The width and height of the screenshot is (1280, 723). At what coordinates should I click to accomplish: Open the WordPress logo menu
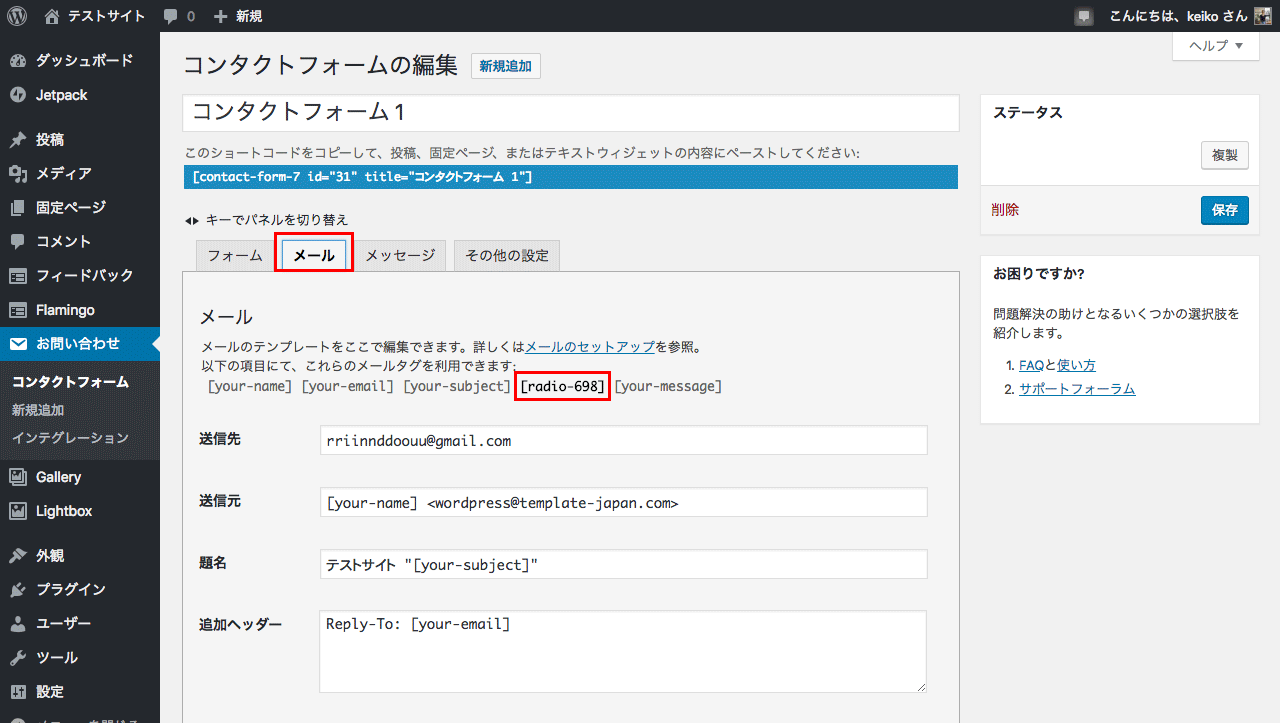tap(17, 16)
